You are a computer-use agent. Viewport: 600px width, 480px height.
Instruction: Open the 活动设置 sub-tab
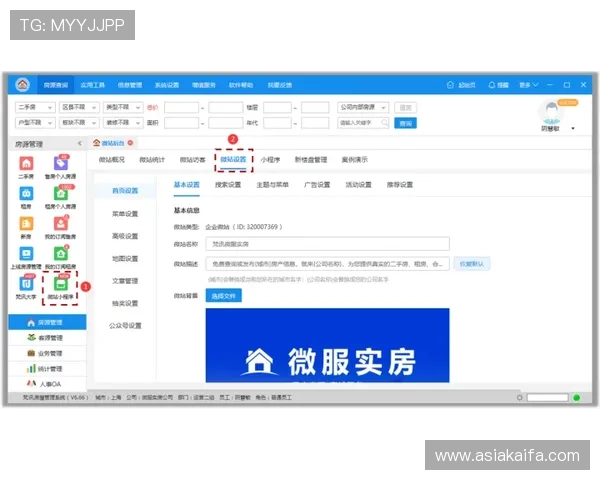359,185
